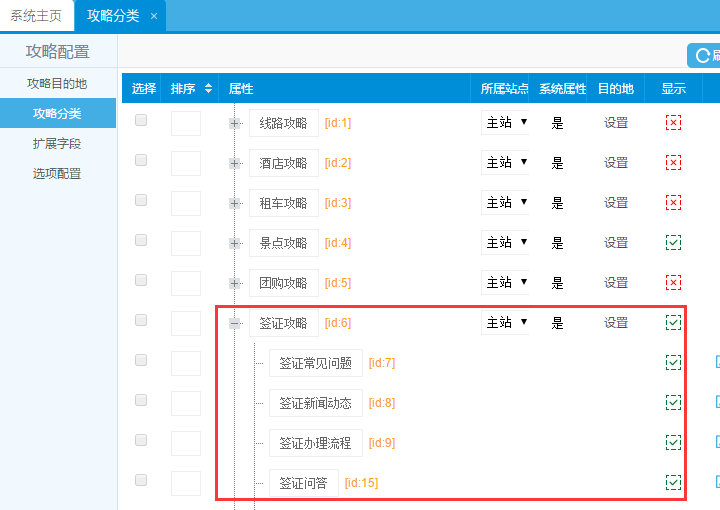Check the selection box for 景点攻略
720x510 pixels.
(x=141, y=240)
